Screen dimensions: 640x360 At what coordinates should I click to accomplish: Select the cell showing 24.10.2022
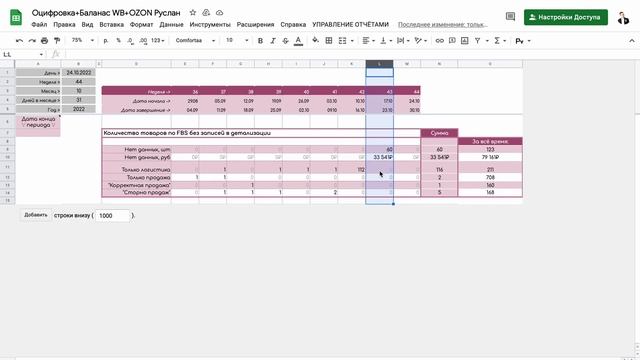point(79,72)
